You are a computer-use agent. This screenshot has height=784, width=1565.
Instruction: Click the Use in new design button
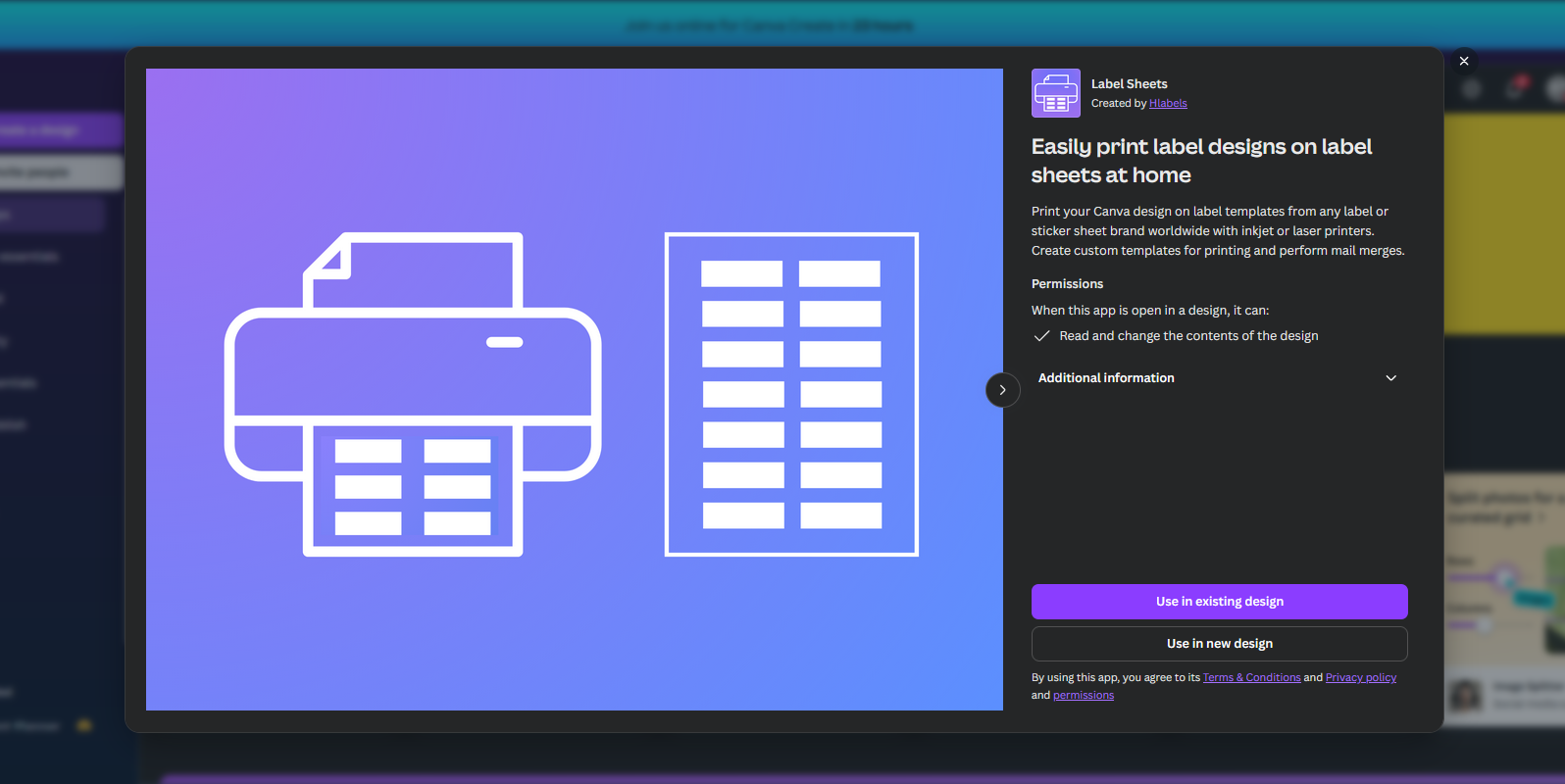click(1219, 644)
